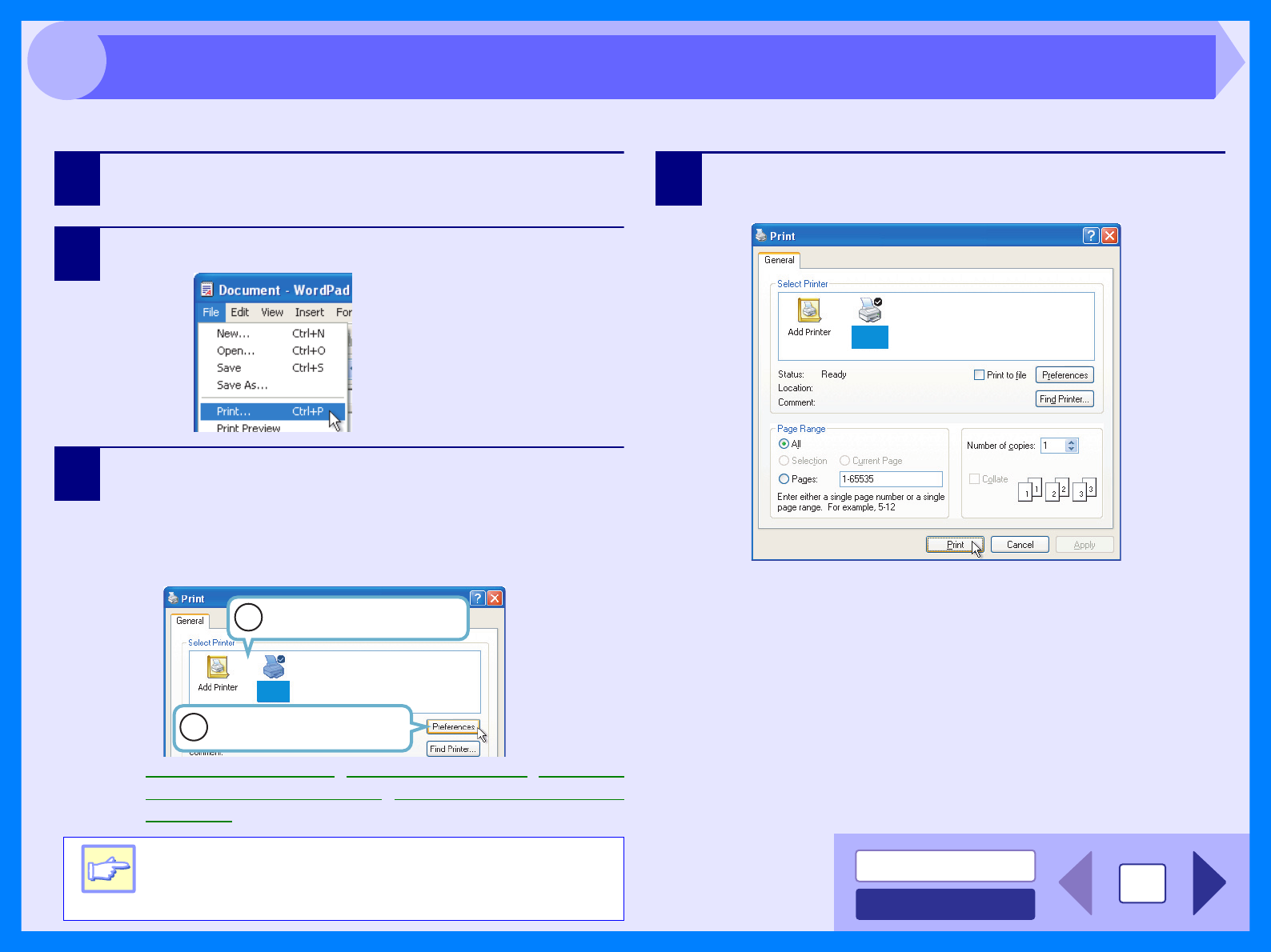The image size is (1271, 952).
Task: Click the white navigation button above dark bar
Action: pos(945,866)
